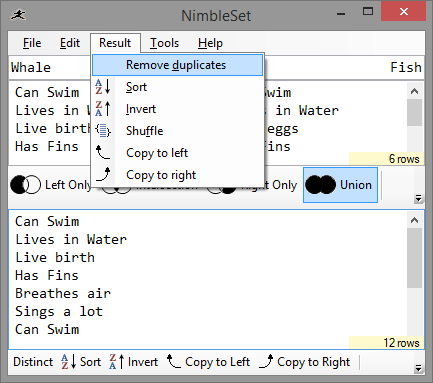The height and width of the screenshot is (383, 433).
Task: Click the '6 rows' count label
Action: point(404,159)
